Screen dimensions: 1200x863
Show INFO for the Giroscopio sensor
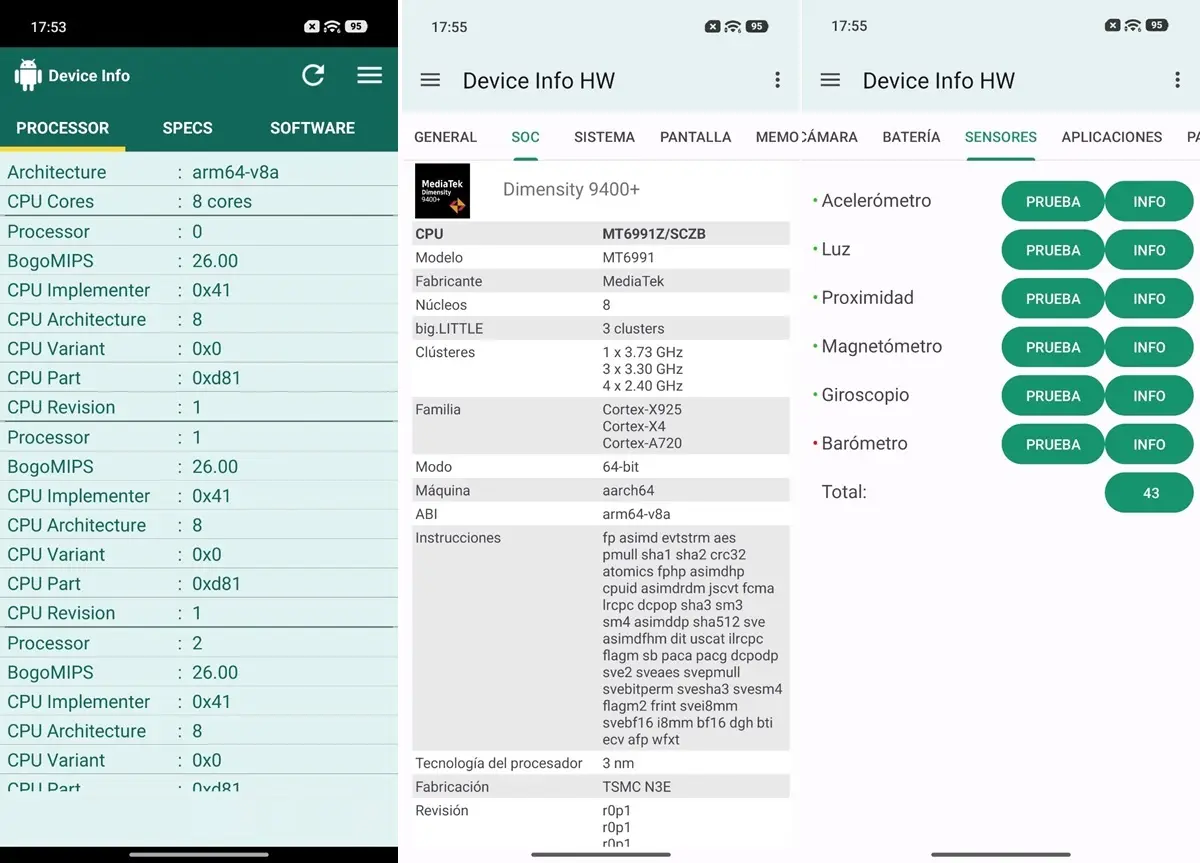coord(1149,396)
